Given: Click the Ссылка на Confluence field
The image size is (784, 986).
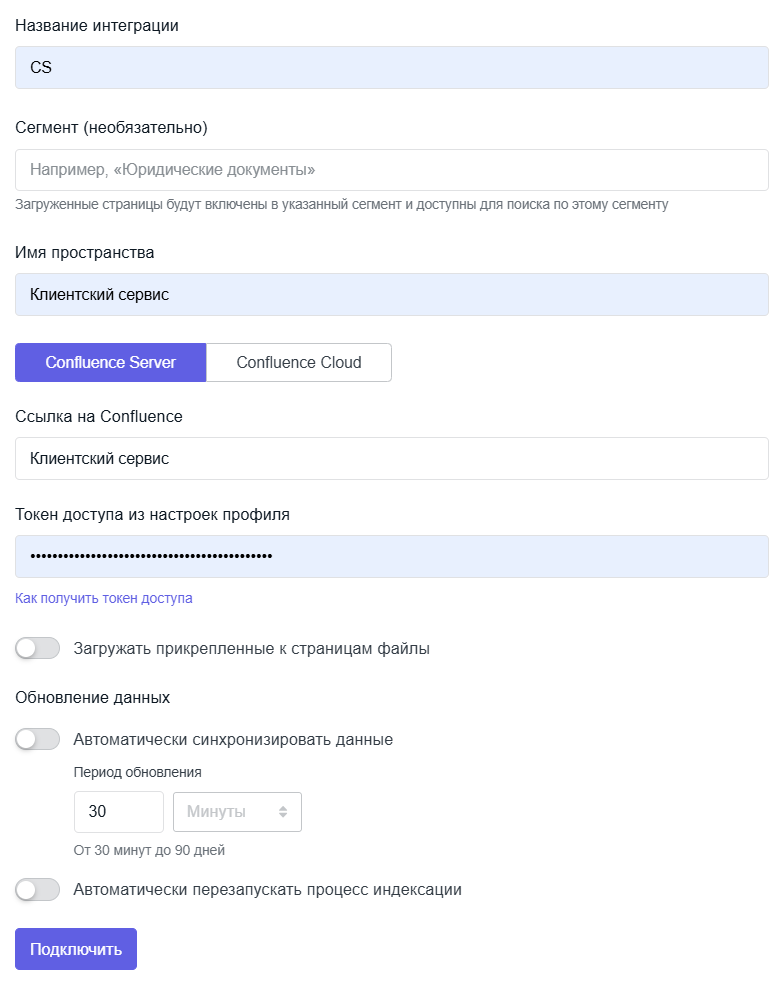Looking at the screenshot, I should click(x=391, y=458).
